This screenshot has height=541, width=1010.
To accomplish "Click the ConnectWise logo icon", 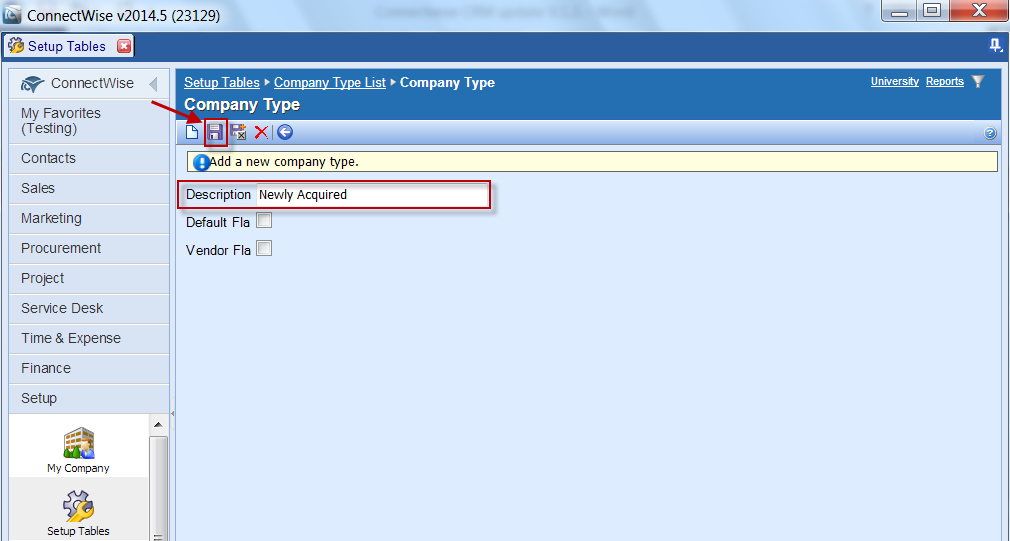I will tap(32, 84).
